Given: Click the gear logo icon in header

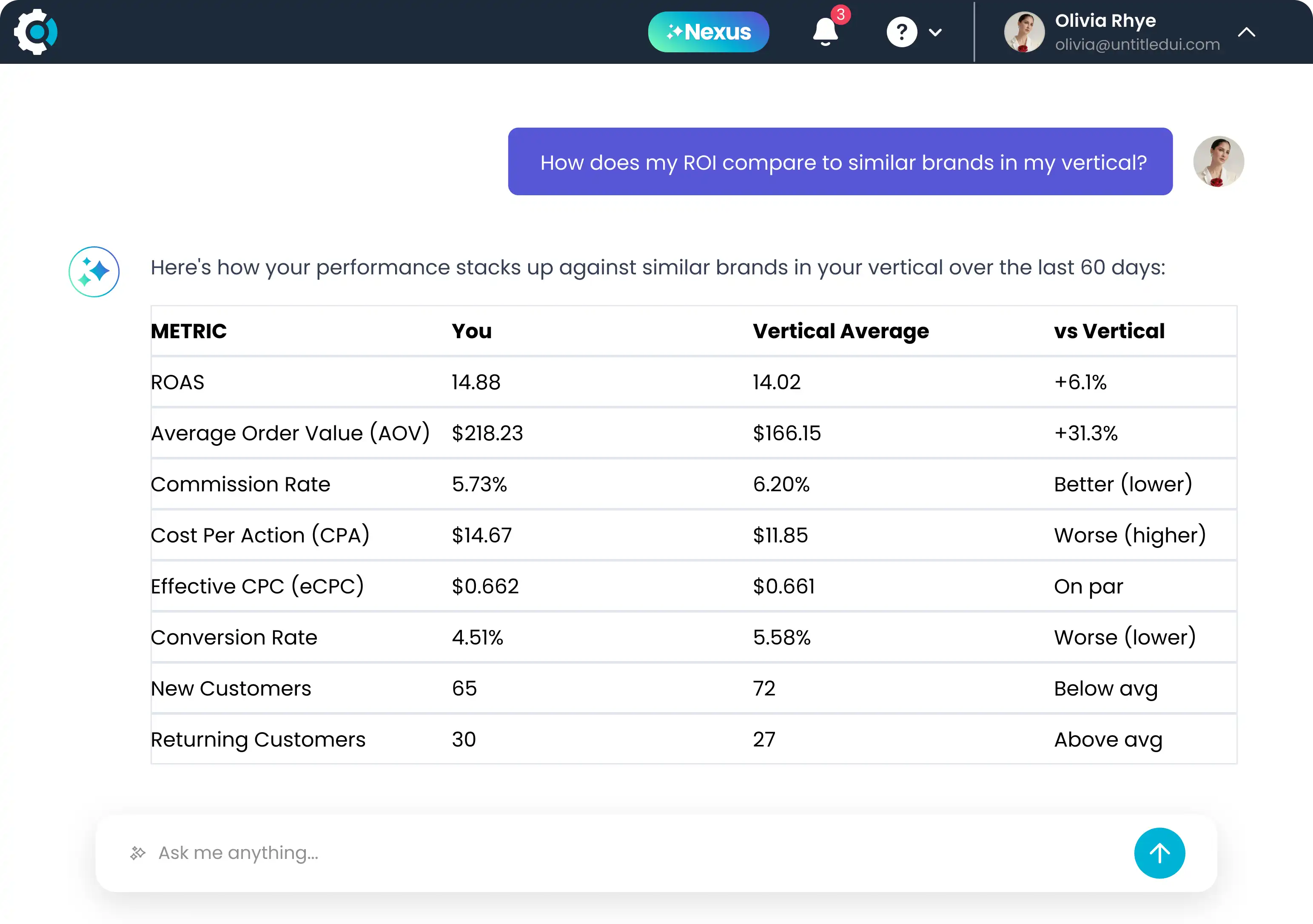Looking at the screenshot, I should 36,32.
